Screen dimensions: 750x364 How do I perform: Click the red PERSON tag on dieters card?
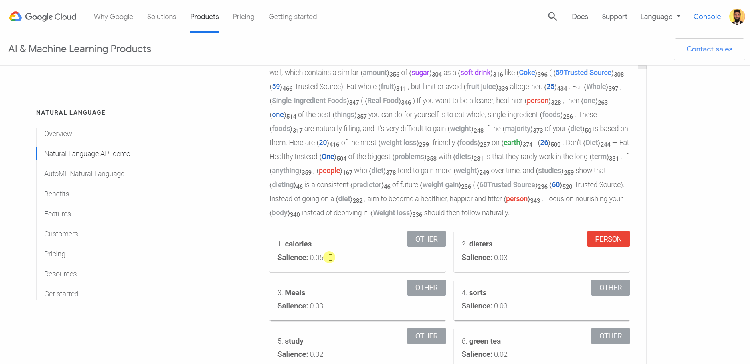[608, 239]
